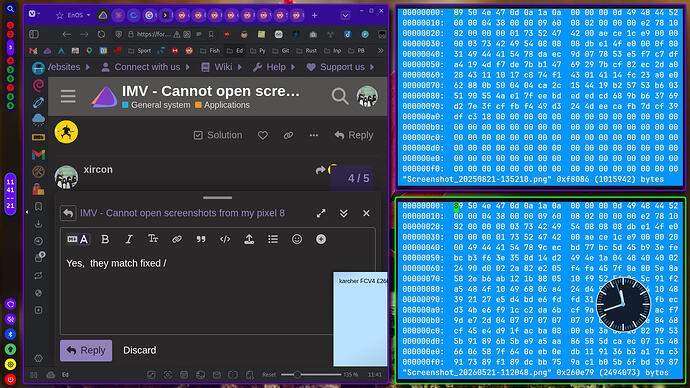
Task: Expand the Wiki menu
Action: click(222, 67)
